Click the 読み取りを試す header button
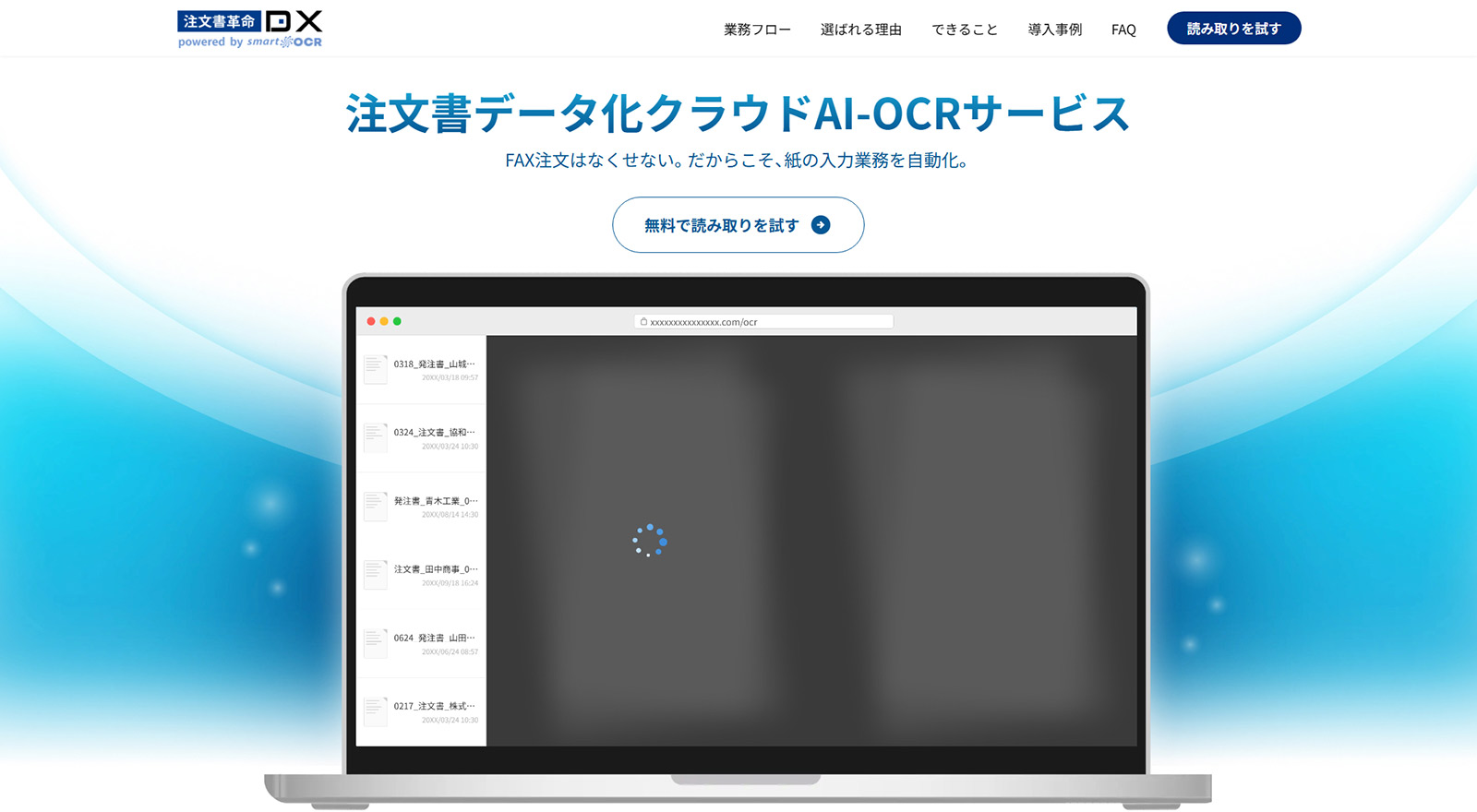The height and width of the screenshot is (812, 1477). pyautogui.click(x=1233, y=29)
